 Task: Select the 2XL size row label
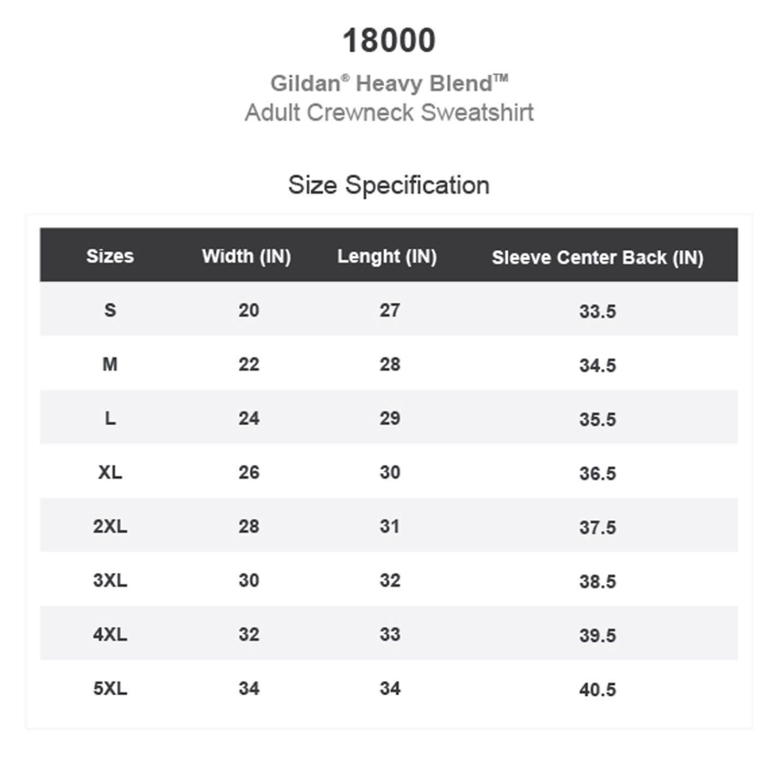[110, 526]
